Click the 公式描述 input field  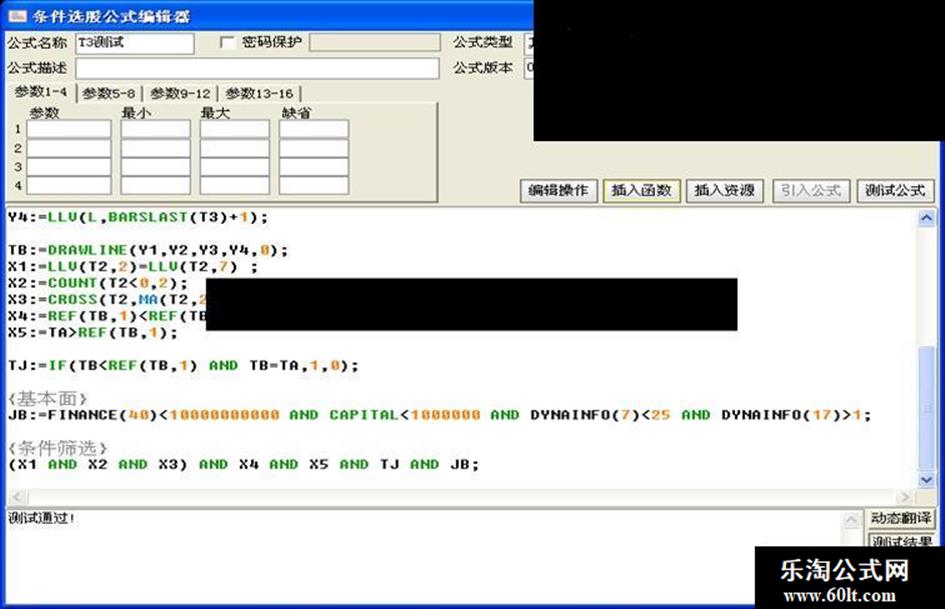click(x=257, y=68)
